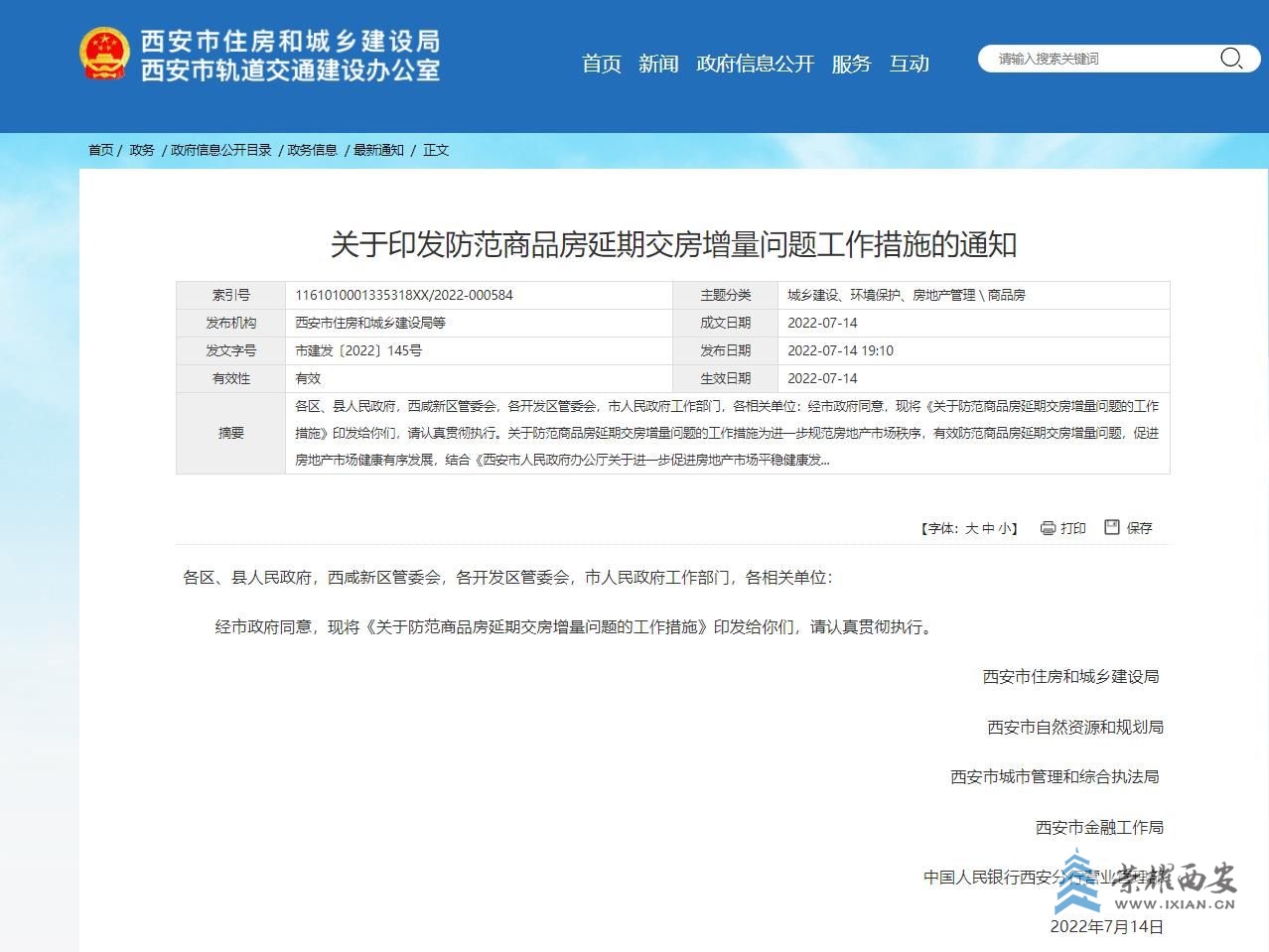Viewport: 1269px width, 952px height.
Task: Go to 政务 in the breadcrumb
Action: (x=142, y=150)
